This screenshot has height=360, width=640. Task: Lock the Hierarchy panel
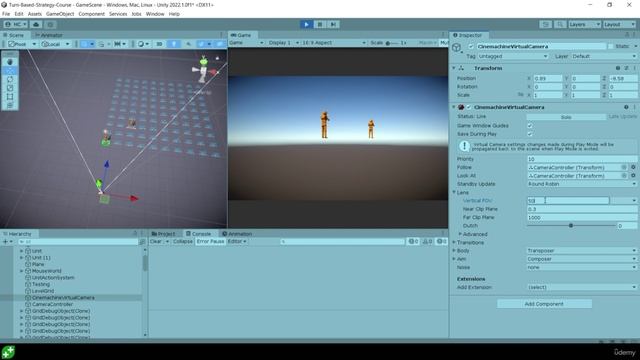click(x=135, y=233)
